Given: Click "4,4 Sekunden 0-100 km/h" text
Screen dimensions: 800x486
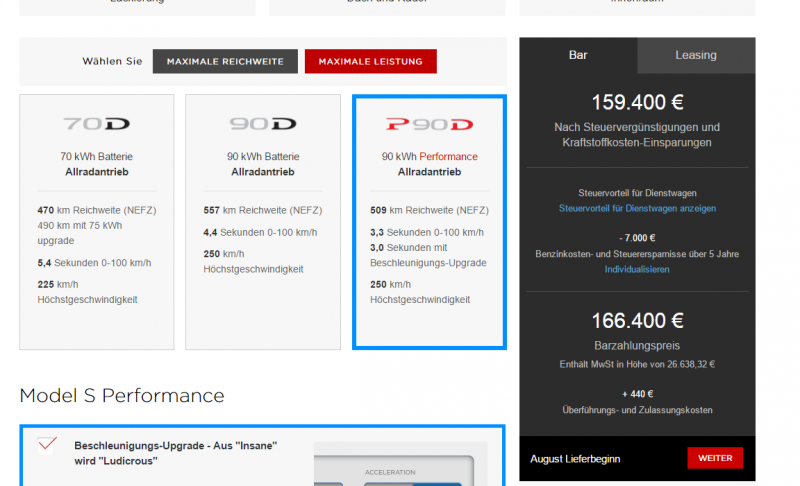Looking at the screenshot, I should (x=260, y=233).
